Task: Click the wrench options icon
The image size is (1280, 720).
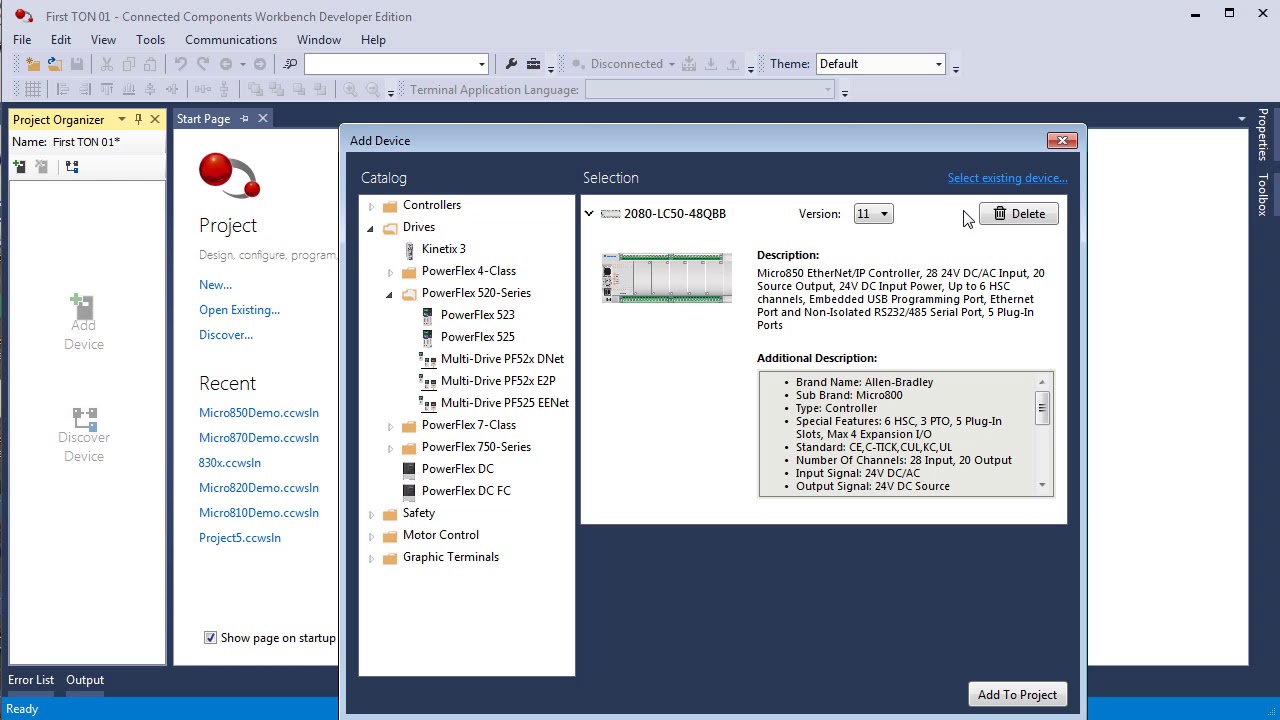Action: click(x=511, y=64)
